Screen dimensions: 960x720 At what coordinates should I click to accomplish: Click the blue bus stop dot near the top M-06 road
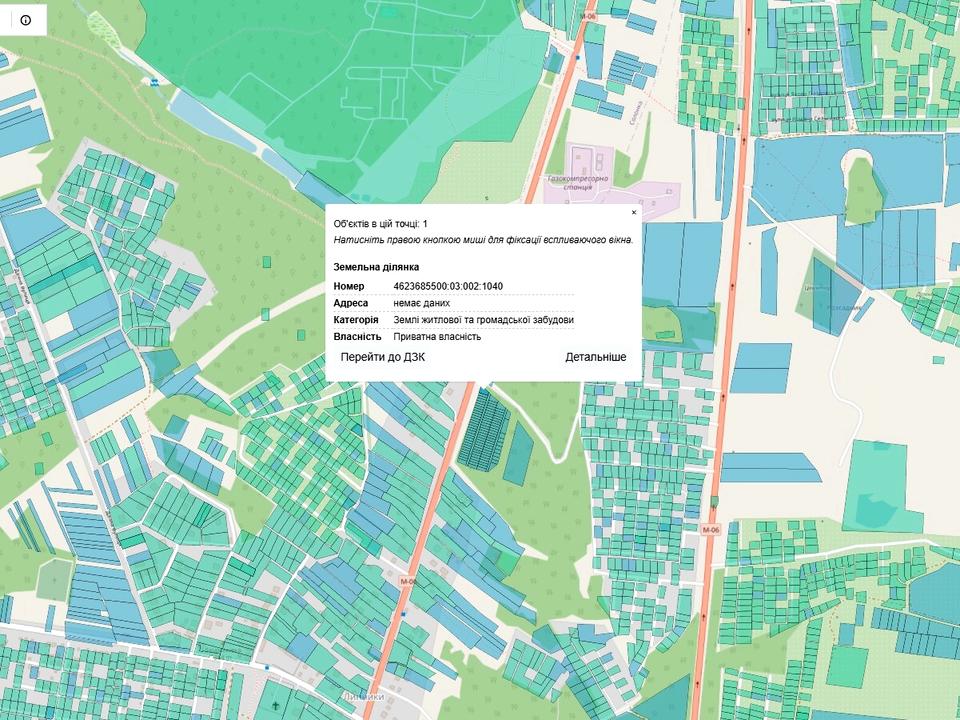576,57
